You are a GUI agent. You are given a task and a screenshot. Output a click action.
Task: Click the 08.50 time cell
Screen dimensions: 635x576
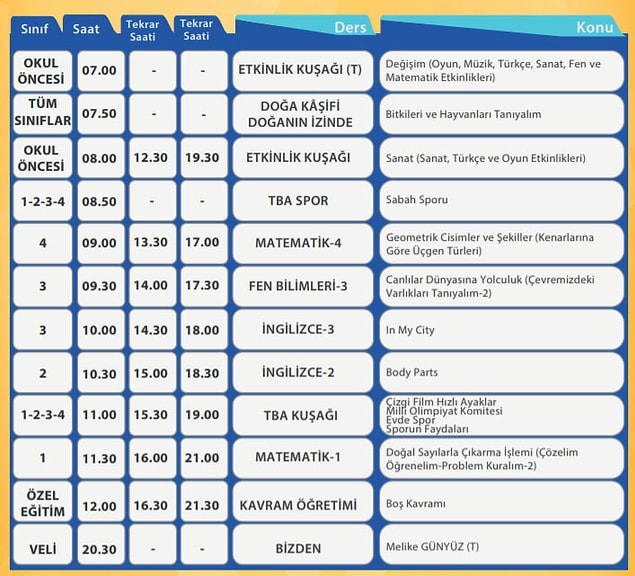(x=101, y=201)
